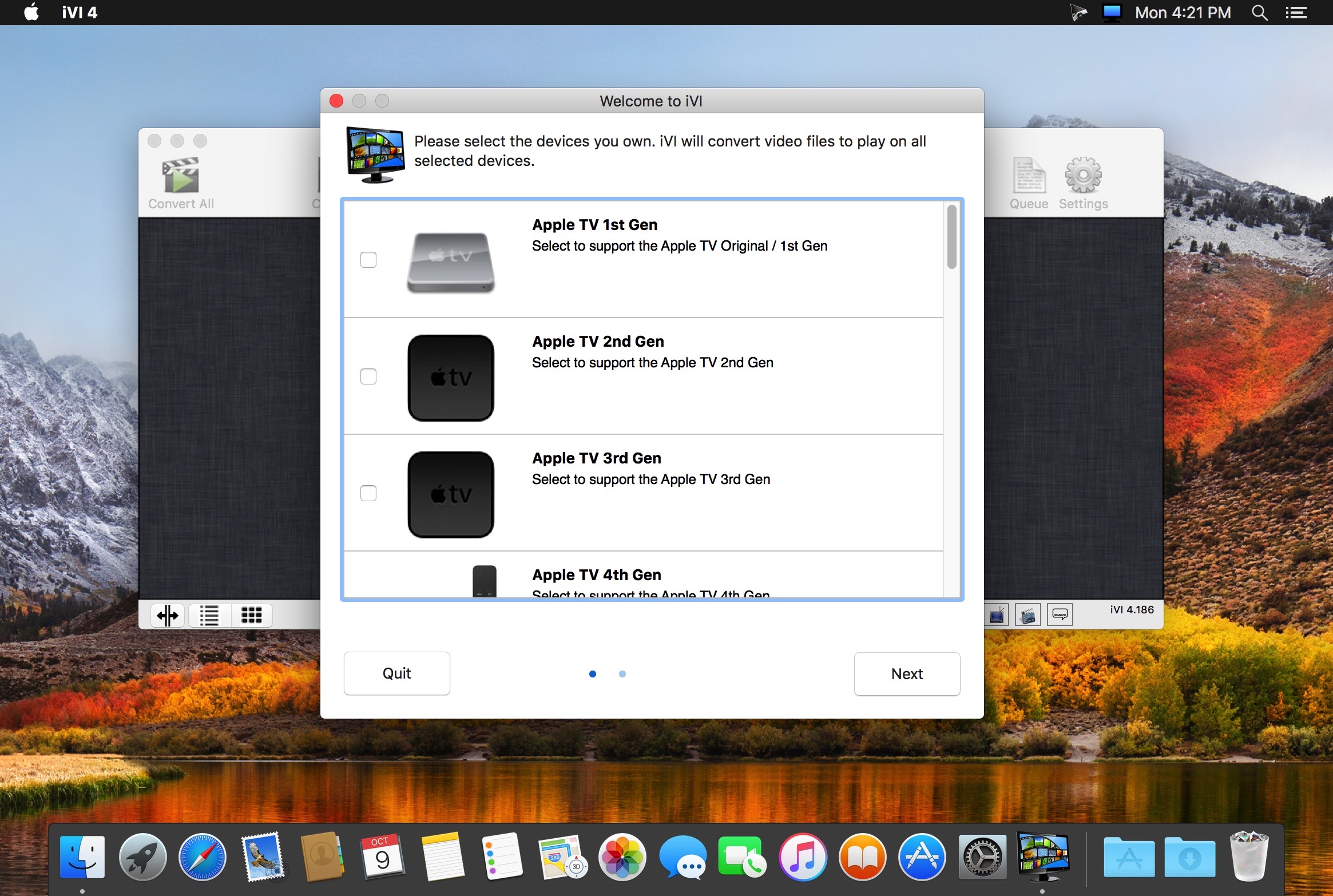Image resolution: width=1333 pixels, height=896 pixels.
Task: Open the Settings gear icon
Action: coord(1083,175)
